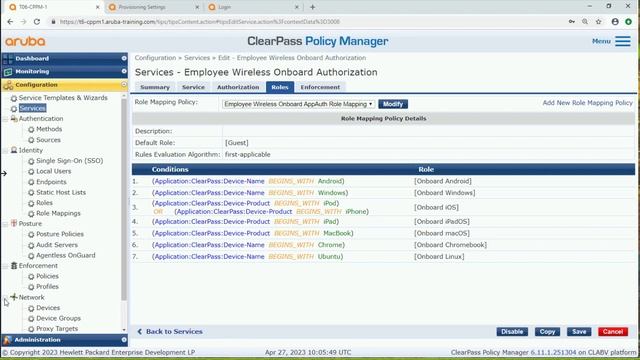
Task: Click the Configuration section icon
Action: coord(8,85)
